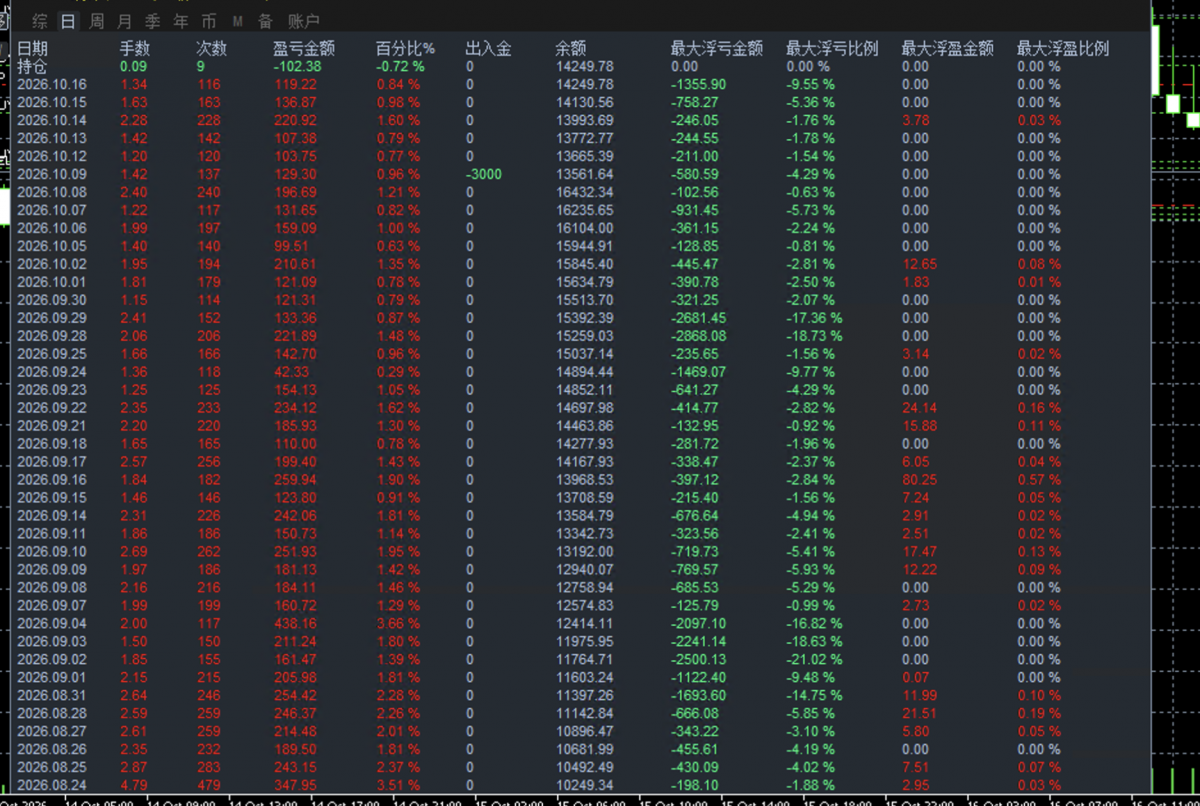Click the 余额 column header

tap(571, 48)
